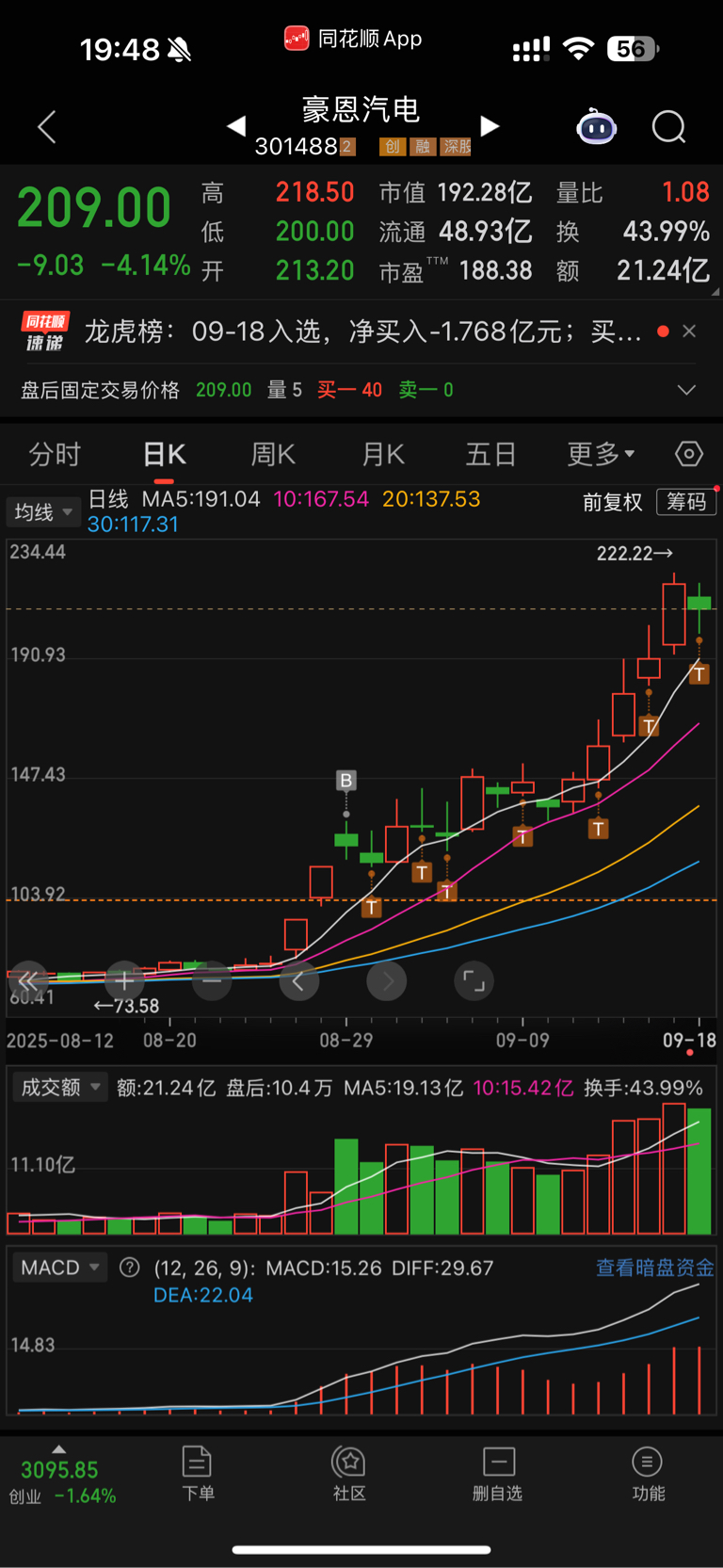This screenshot has height=1568, width=723.
Task: Open the 查看暗盘资金 link
Action: click(654, 1268)
